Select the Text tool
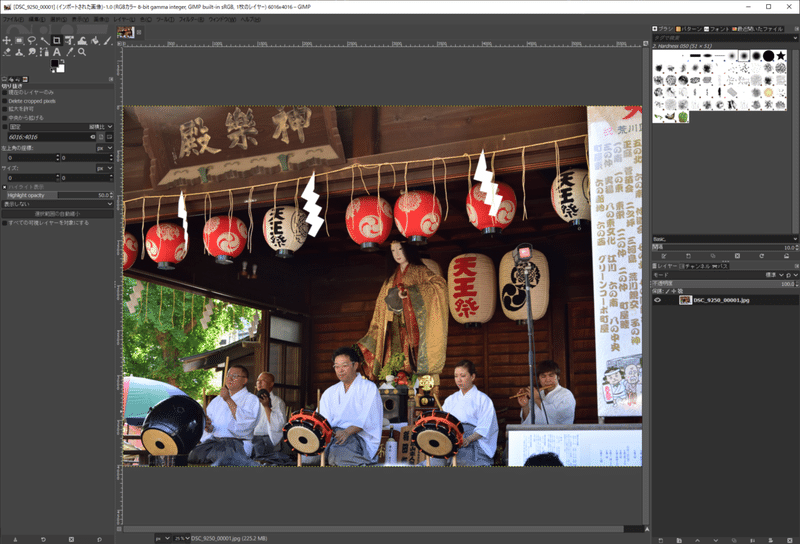 (x=57, y=52)
